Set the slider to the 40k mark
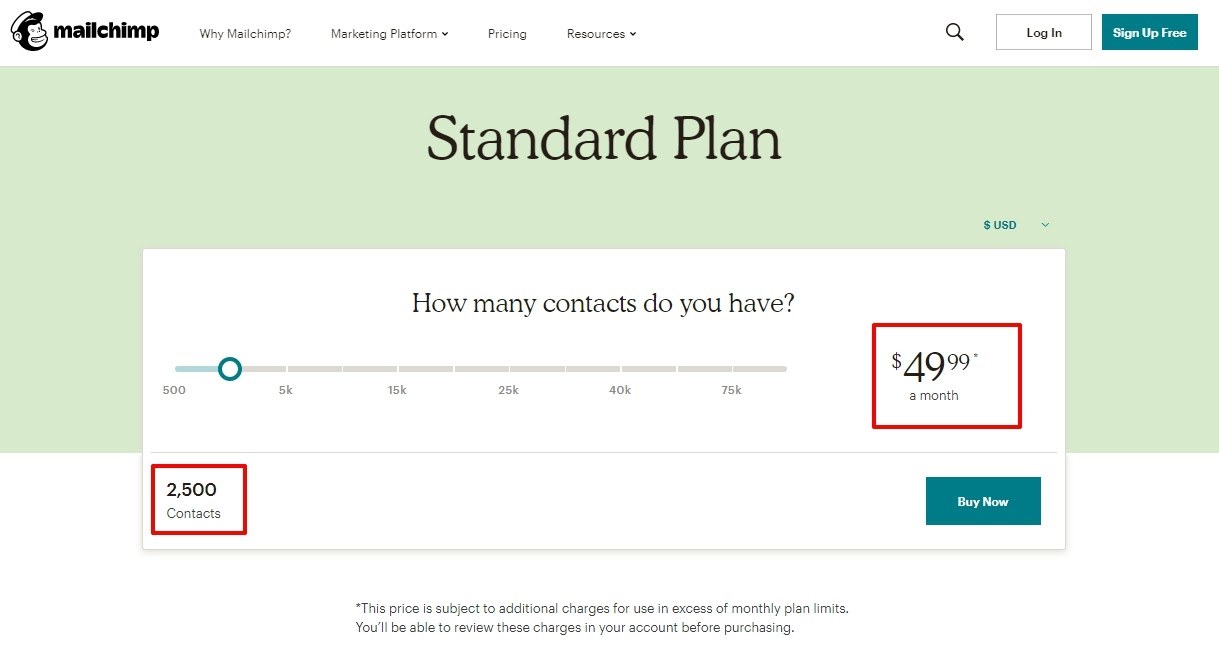 (x=621, y=369)
